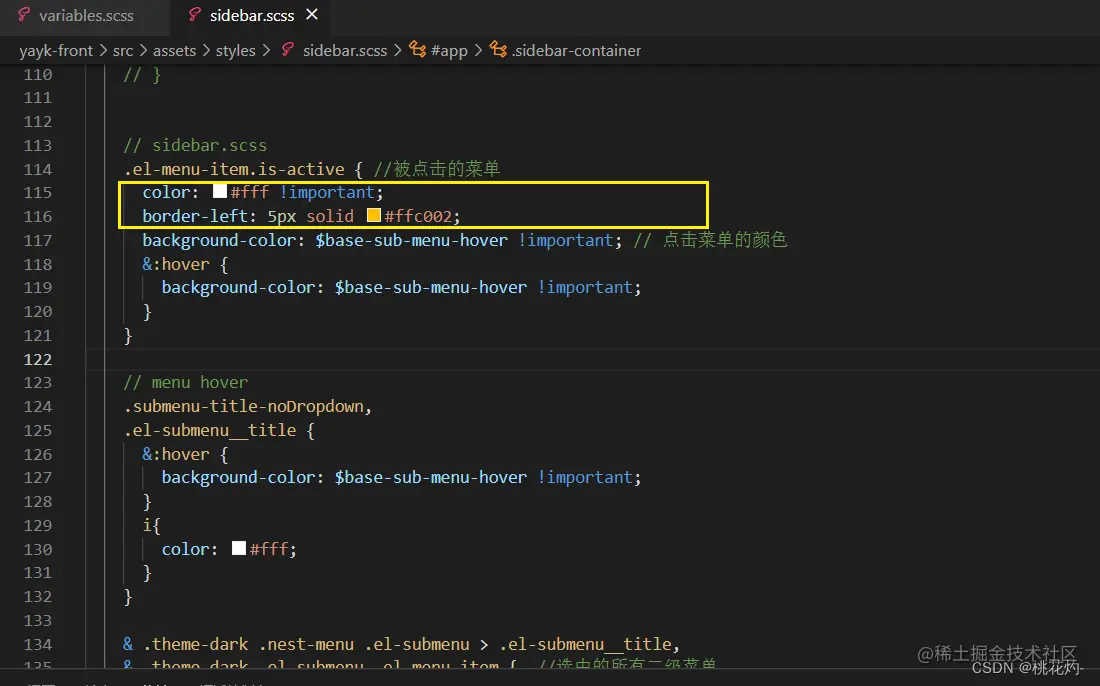Click the // menu hover comment

[x=185, y=382]
